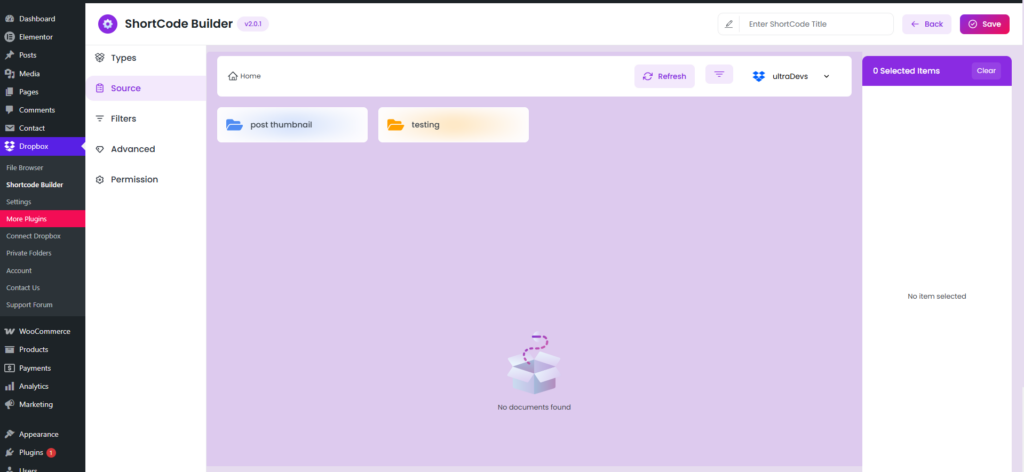1024x472 pixels.
Task: Click the Source tab clipboard icon
Action: pyautogui.click(x=99, y=88)
